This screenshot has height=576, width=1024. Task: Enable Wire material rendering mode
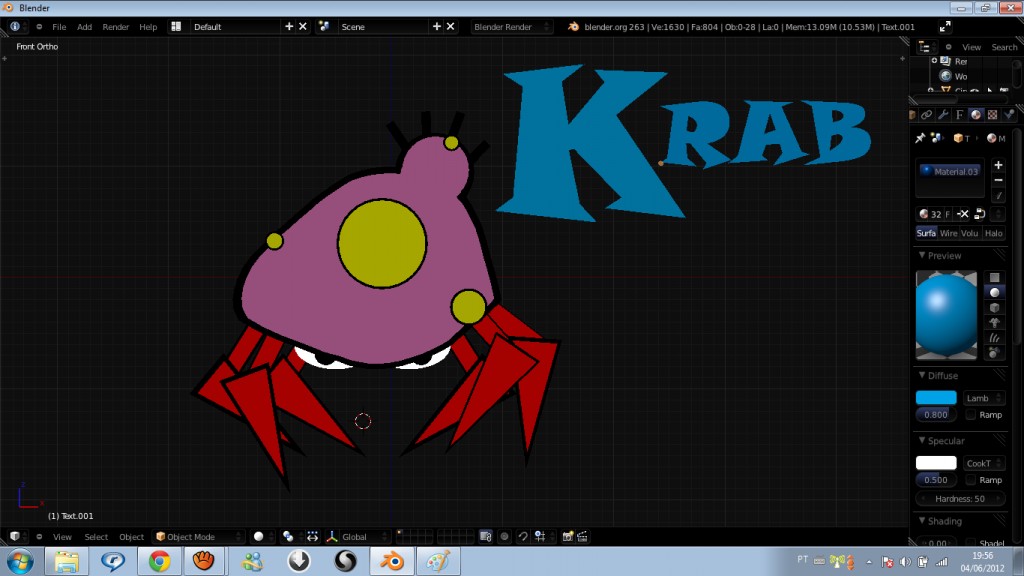948,233
